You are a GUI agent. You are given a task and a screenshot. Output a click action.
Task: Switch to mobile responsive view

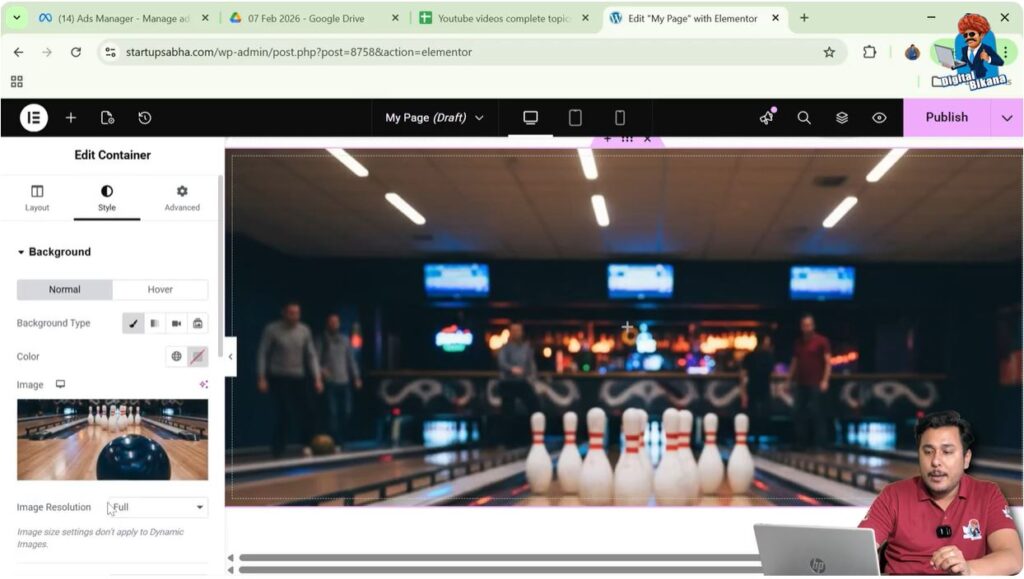(621, 117)
